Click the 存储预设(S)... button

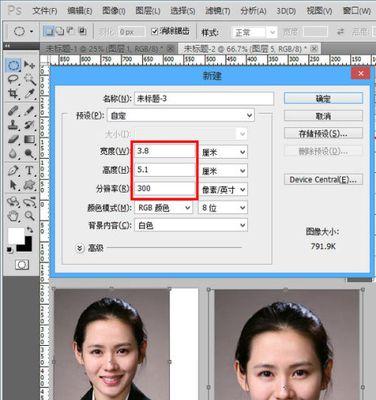[x=323, y=133]
